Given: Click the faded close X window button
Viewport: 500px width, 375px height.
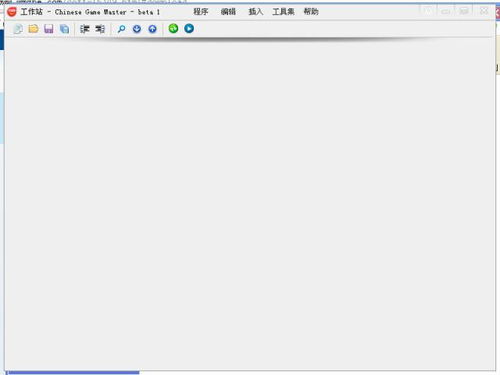Looking at the screenshot, I should pos(484,11).
